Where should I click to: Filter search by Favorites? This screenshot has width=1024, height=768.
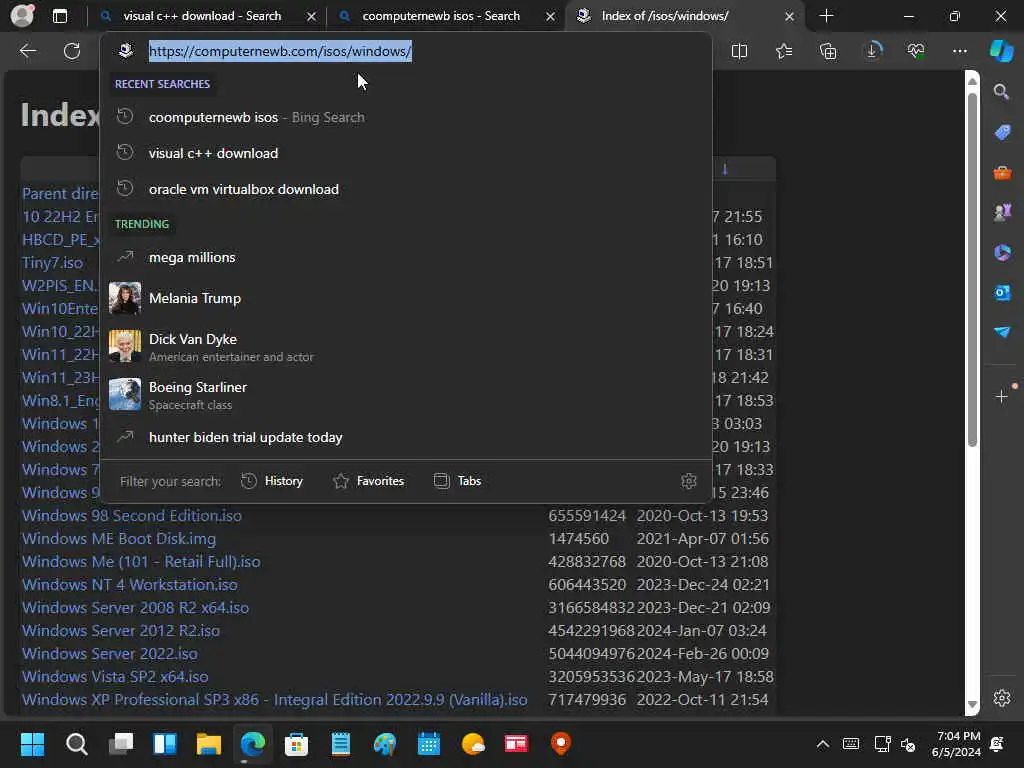369,481
